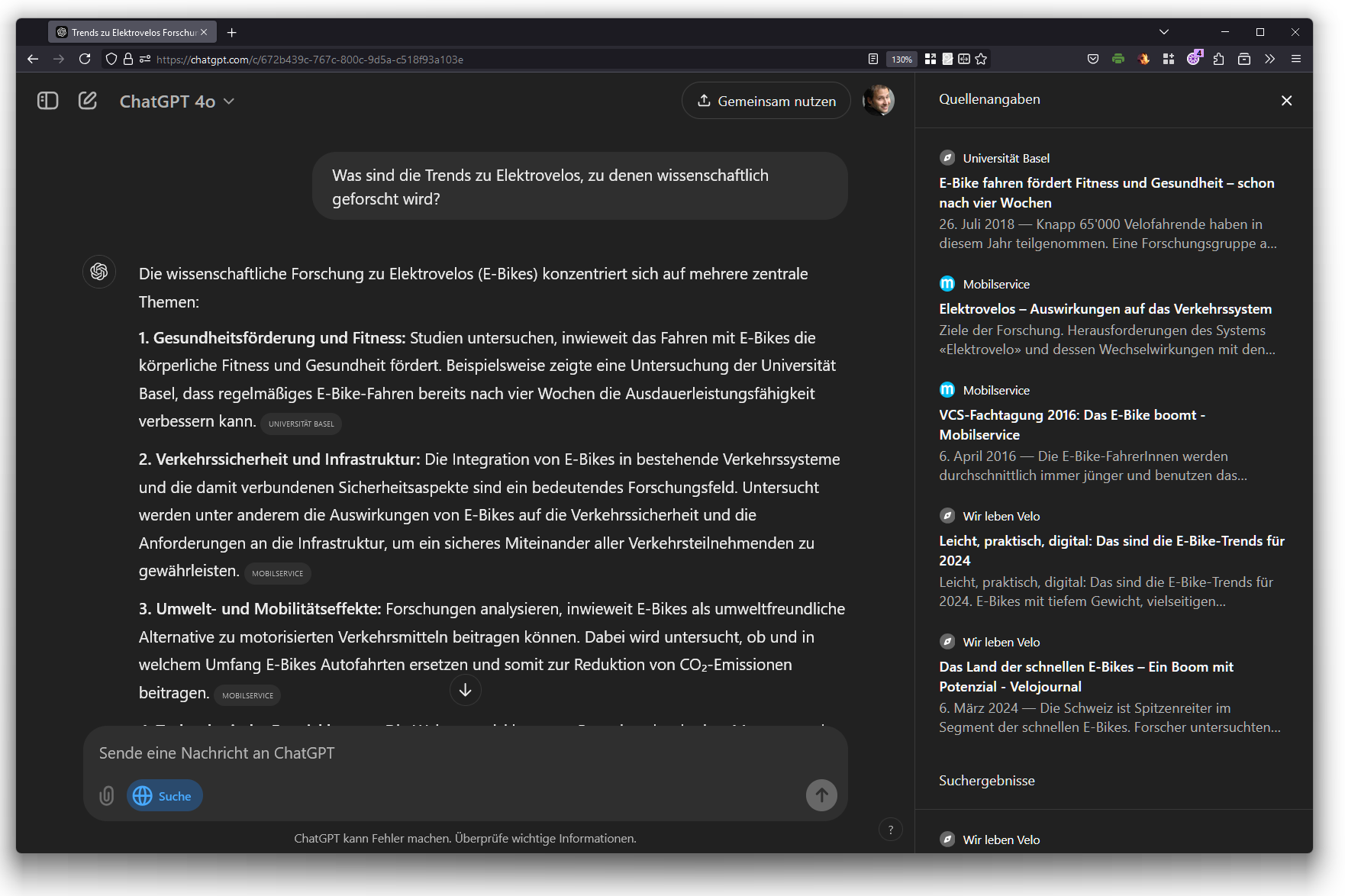Open a new browser tab
This screenshot has width=1345, height=896.
pos(232,32)
